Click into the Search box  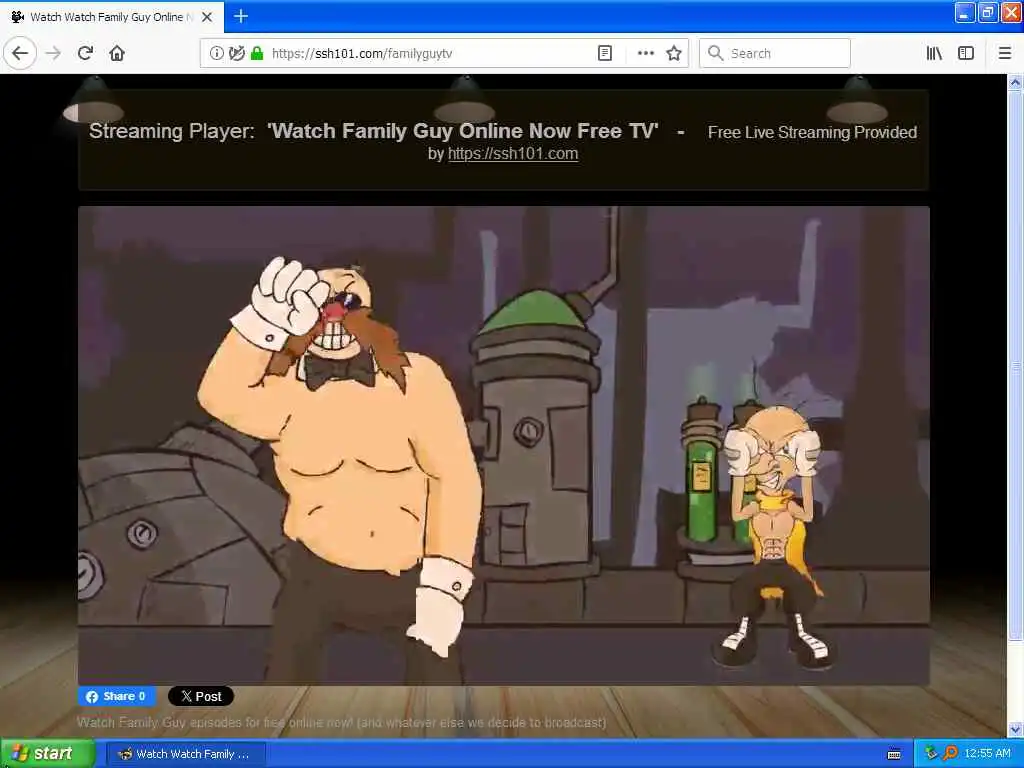(x=775, y=54)
